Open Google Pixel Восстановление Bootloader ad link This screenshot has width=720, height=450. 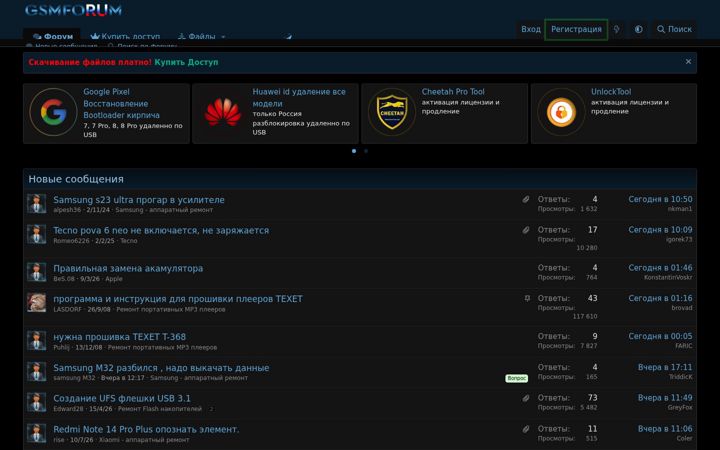(121, 103)
